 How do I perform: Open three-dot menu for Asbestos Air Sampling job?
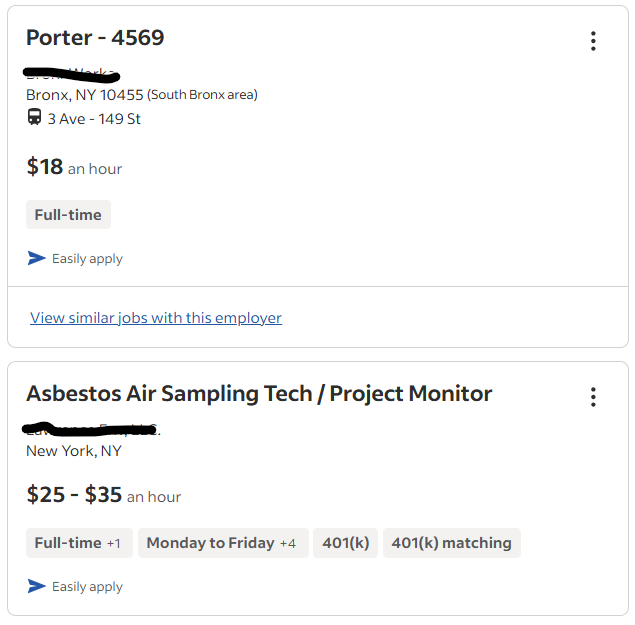pos(593,397)
